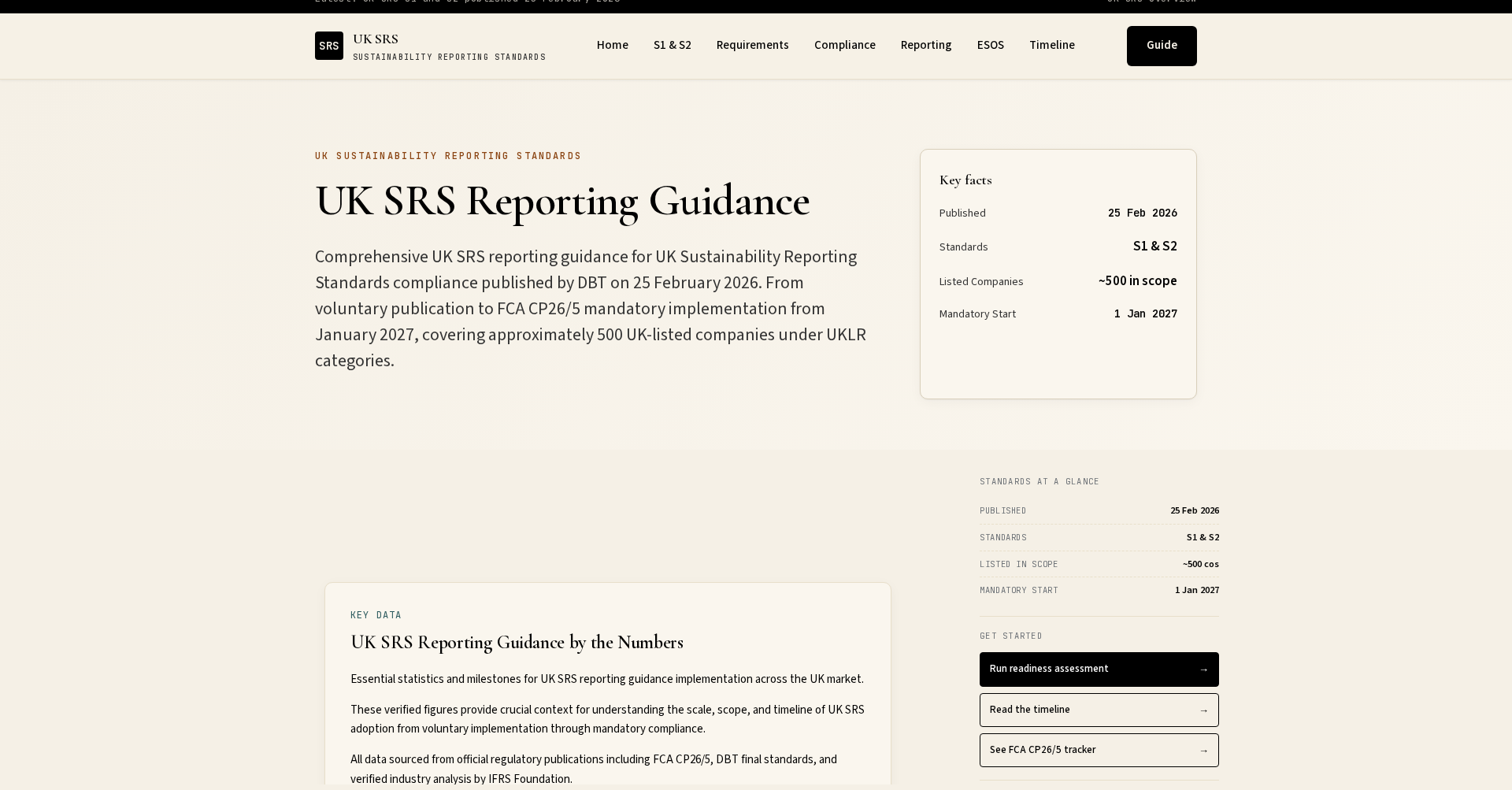
Task: Click the 'Listed Companies' label in Key facts
Action: [981, 282]
